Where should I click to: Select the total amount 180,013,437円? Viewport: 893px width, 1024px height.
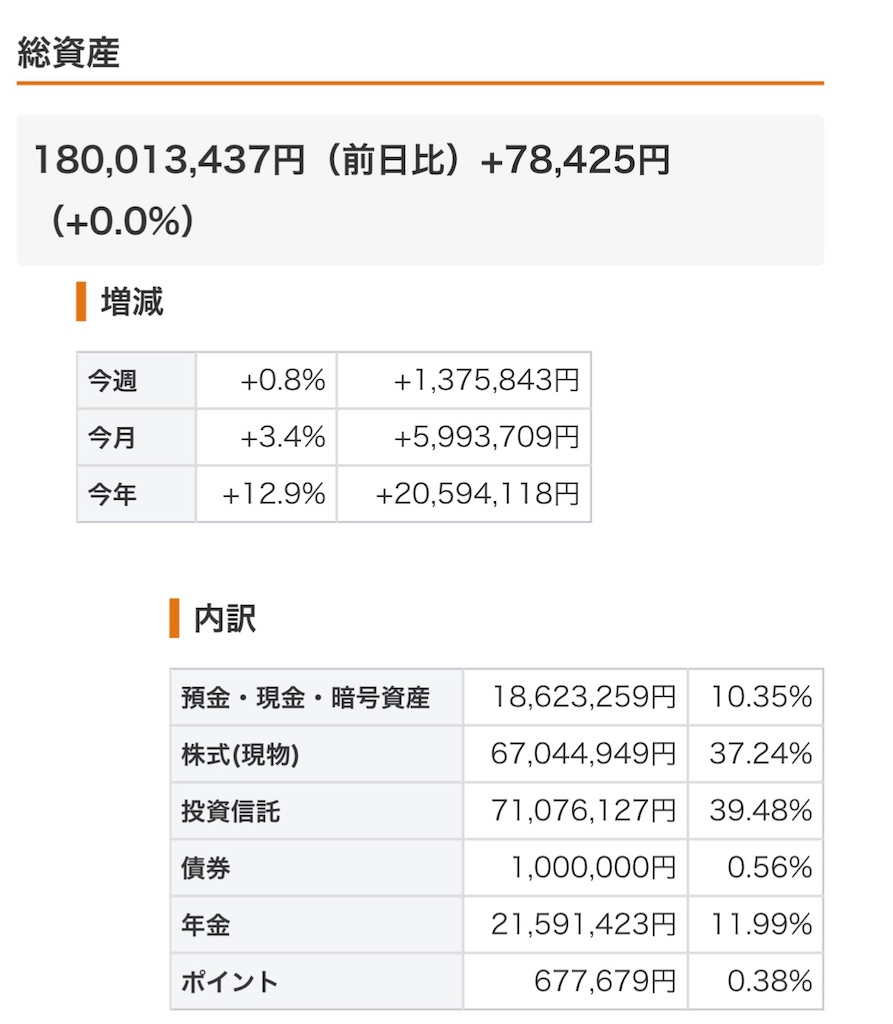point(169,160)
